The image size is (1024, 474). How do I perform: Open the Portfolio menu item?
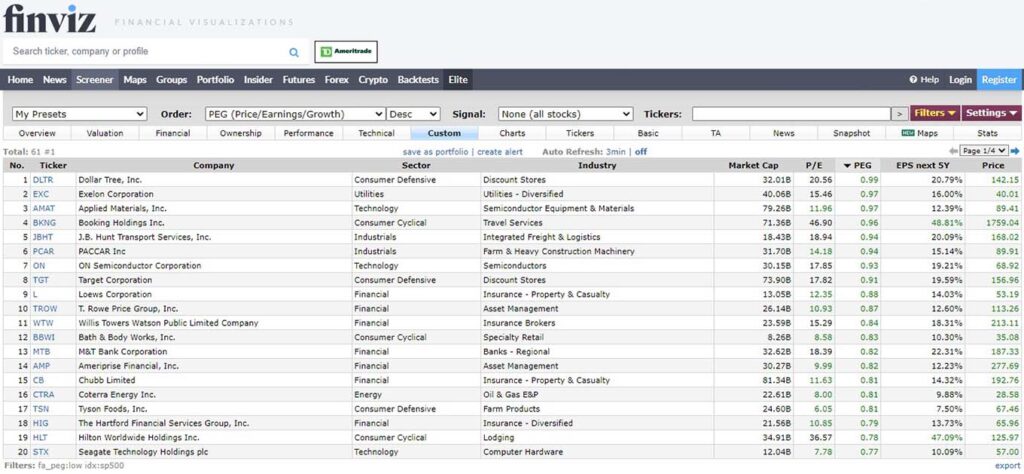[216, 80]
